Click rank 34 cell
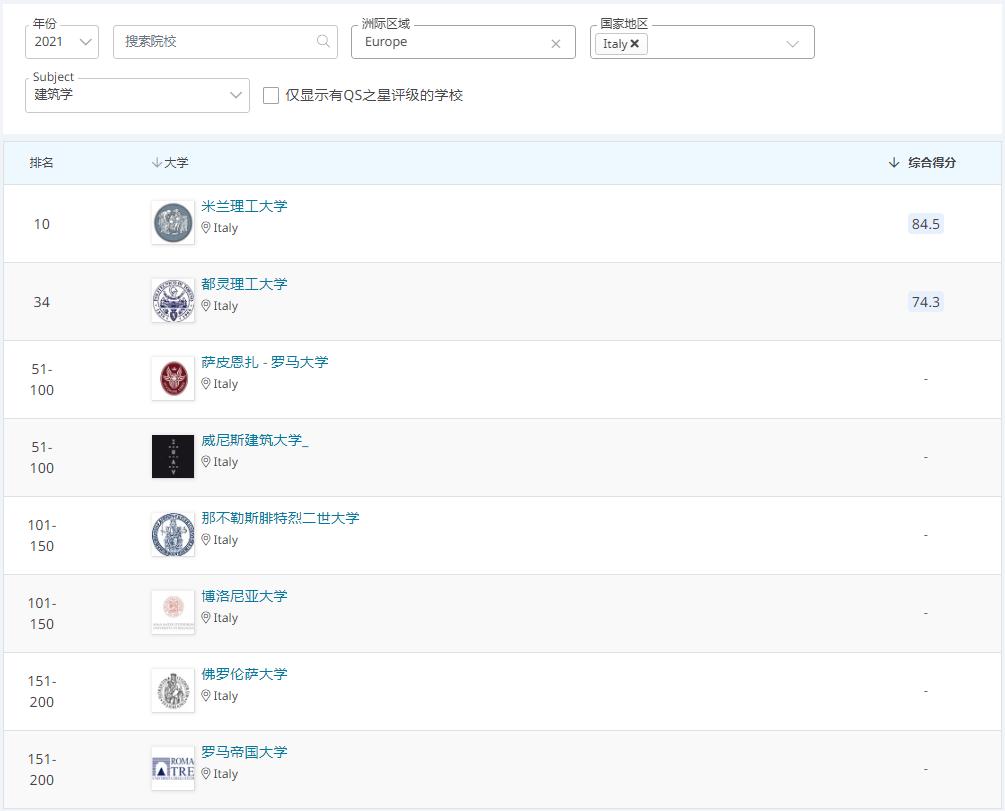This screenshot has width=1005, height=811. tap(42, 302)
